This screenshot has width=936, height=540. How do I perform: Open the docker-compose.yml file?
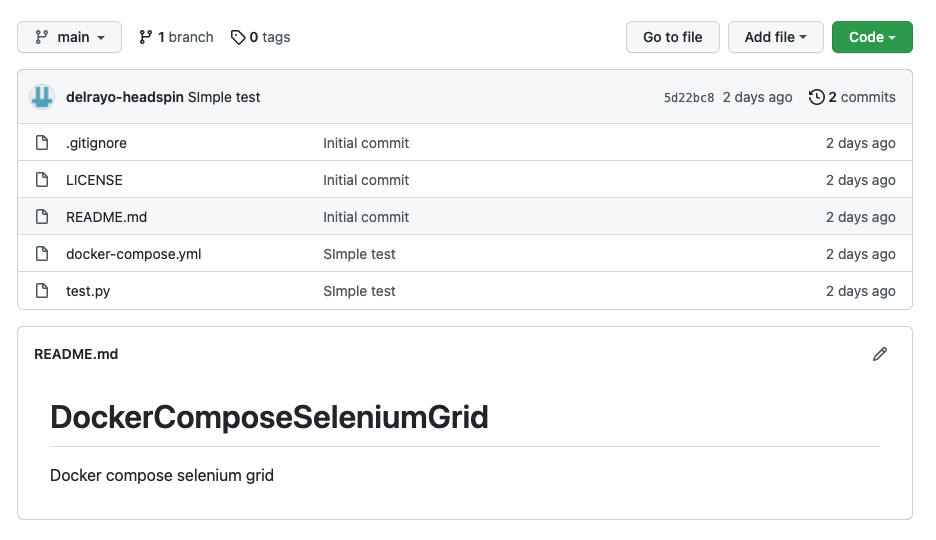[x=133, y=254]
